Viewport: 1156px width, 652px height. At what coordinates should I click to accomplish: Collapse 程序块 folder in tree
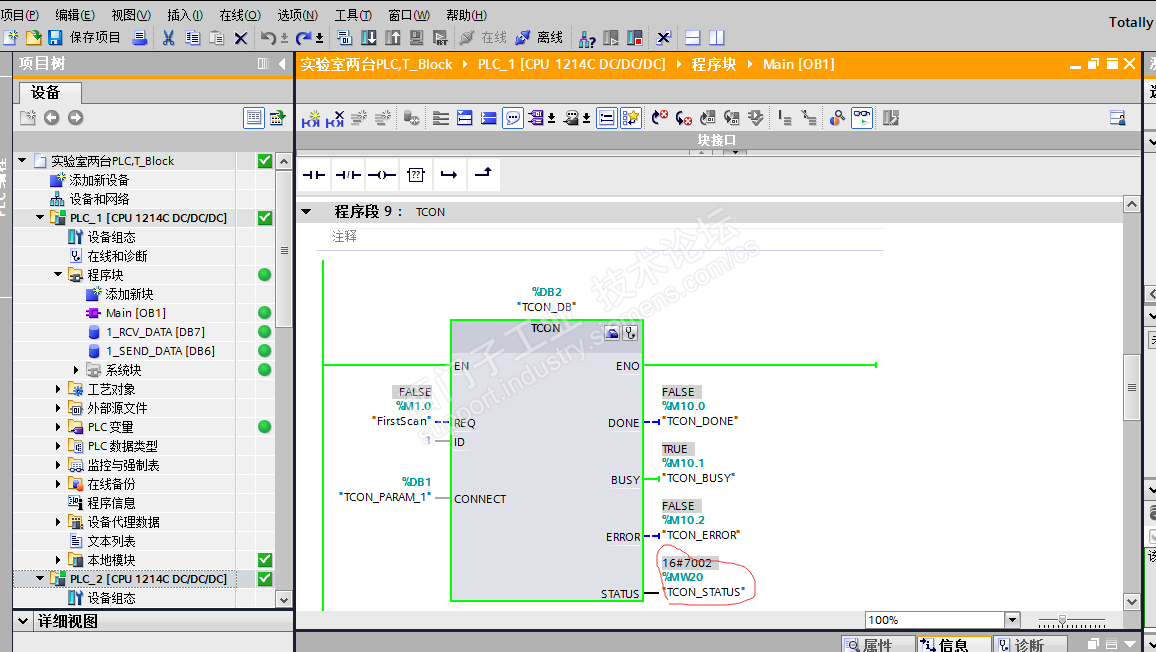click(x=58, y=274)
